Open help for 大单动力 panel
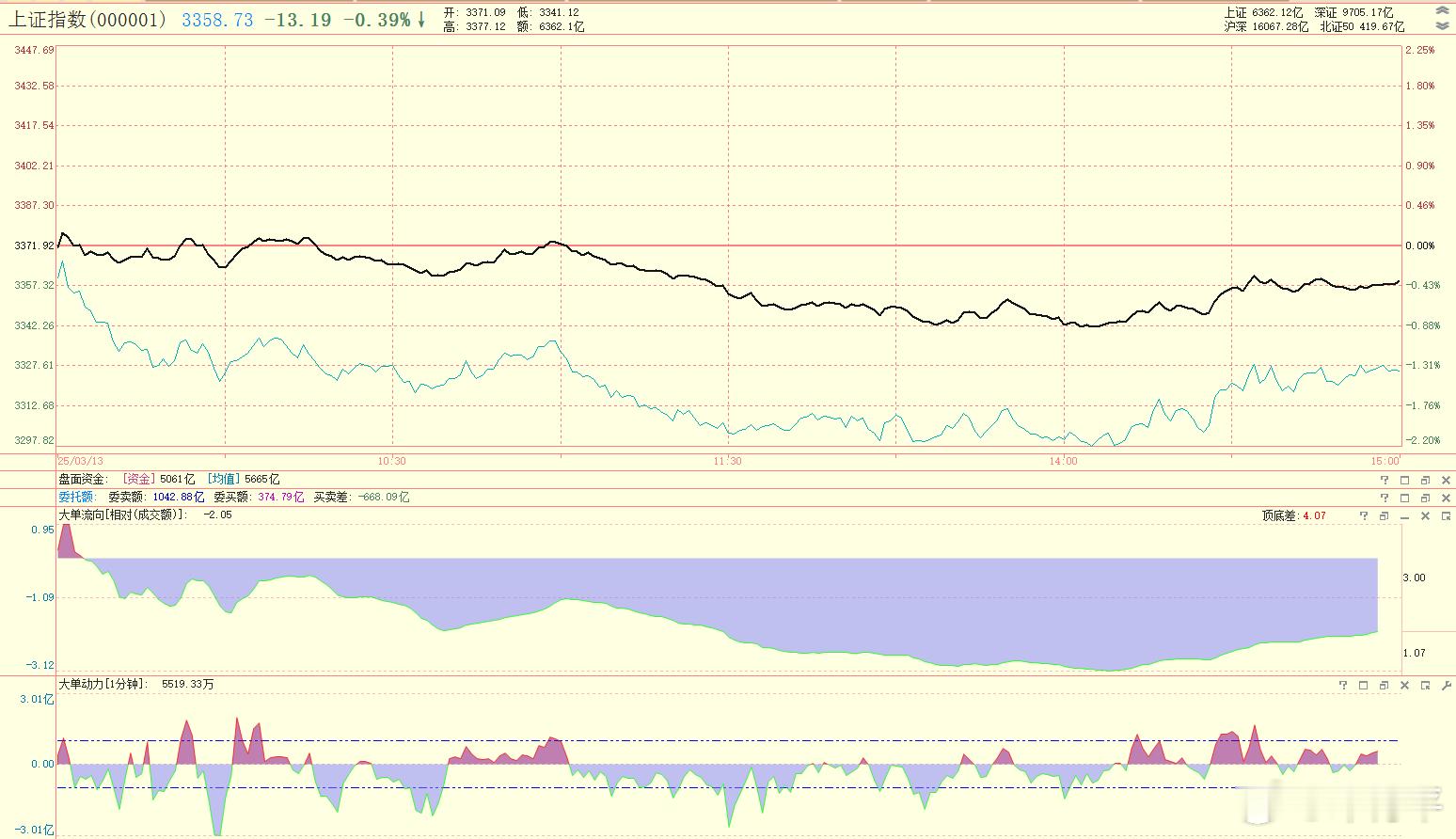 tap(1343, 686)
